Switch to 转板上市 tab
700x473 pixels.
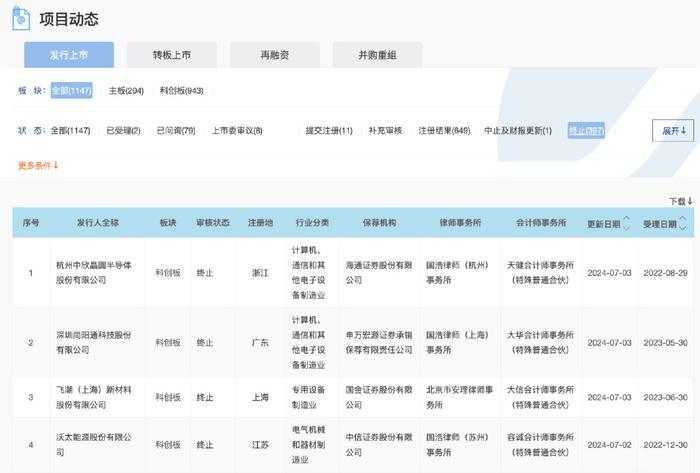171,55
